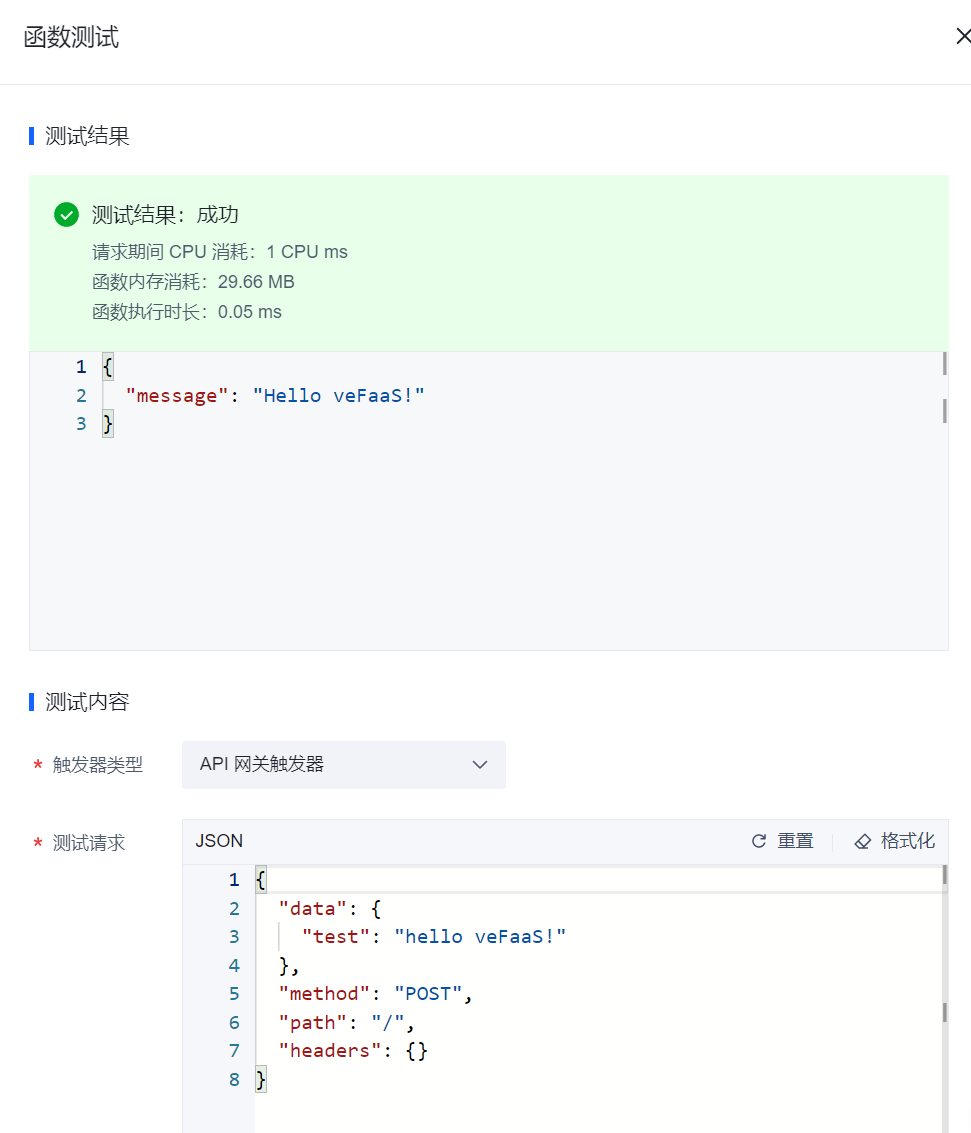971x1133 pixels.
Task: Click the JSON label above the request editor
Action: pos(219,841)
